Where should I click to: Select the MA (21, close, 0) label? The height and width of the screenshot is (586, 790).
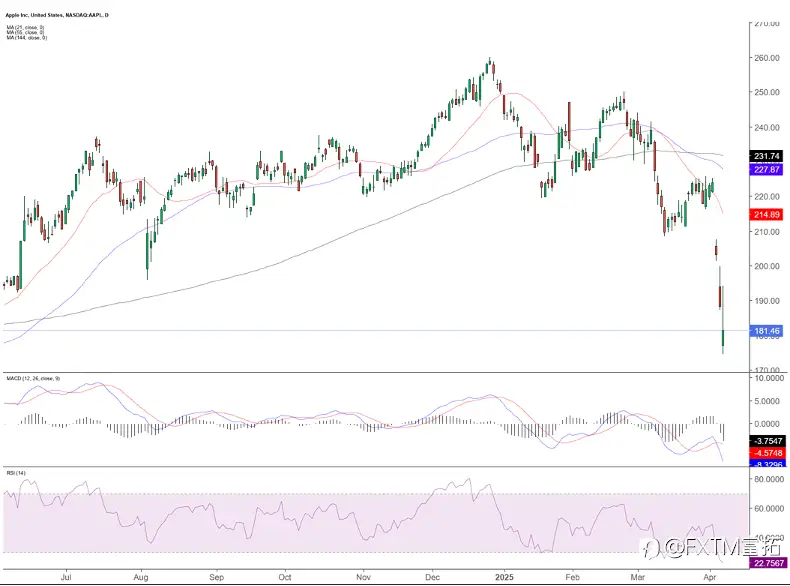(25, 27)
